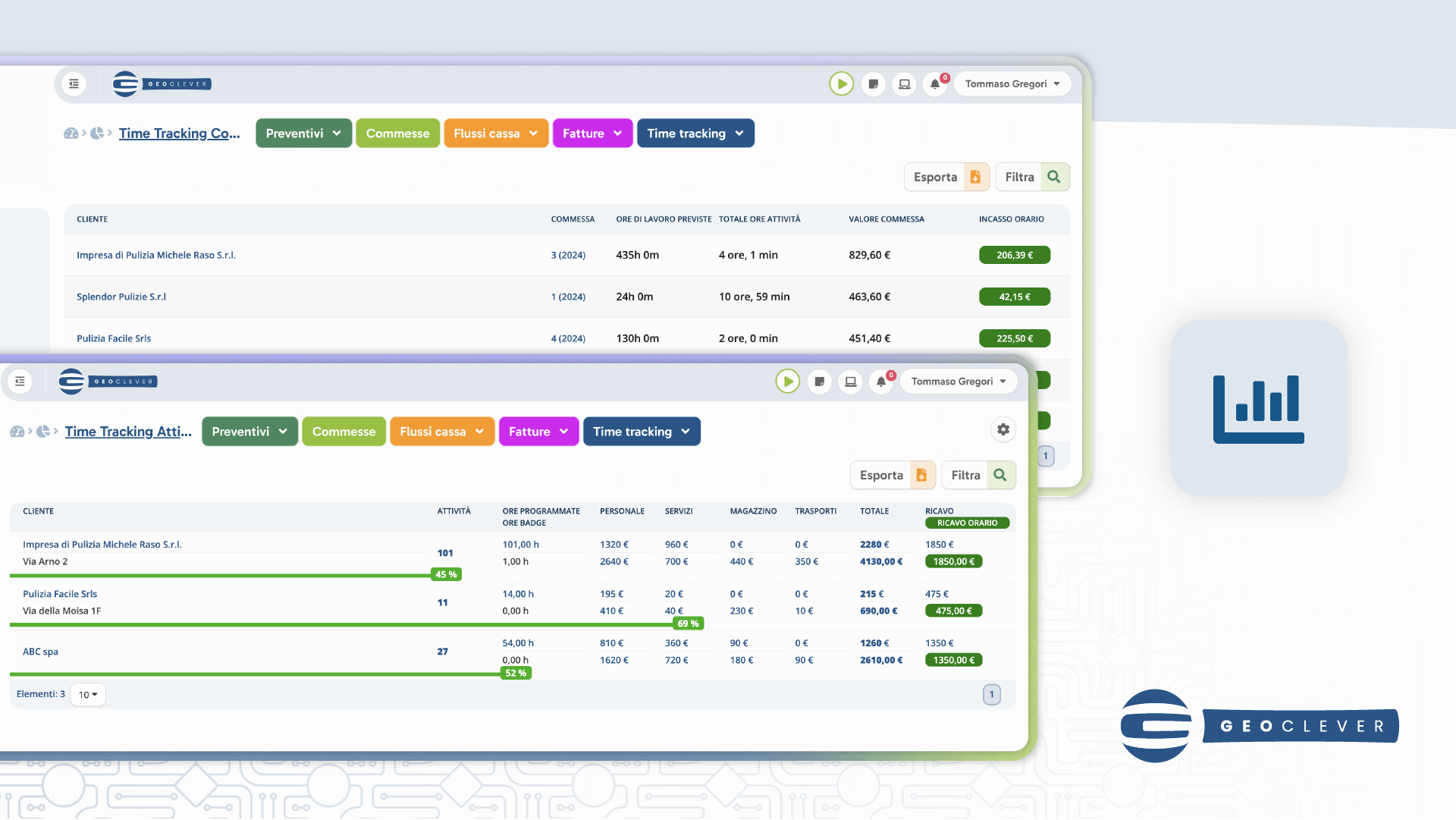Open notes icon in front window header
The image size is (1456, 820).
819,382
